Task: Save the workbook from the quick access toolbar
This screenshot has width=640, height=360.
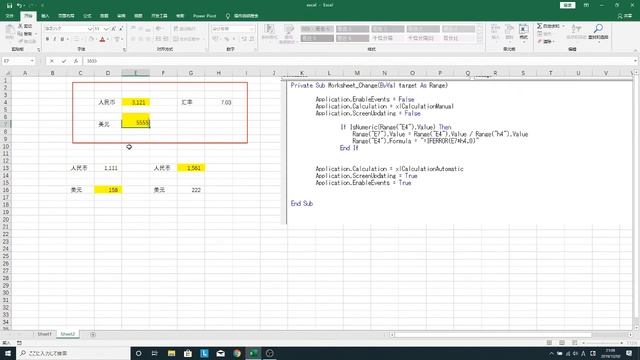Action: coord(9,5)
